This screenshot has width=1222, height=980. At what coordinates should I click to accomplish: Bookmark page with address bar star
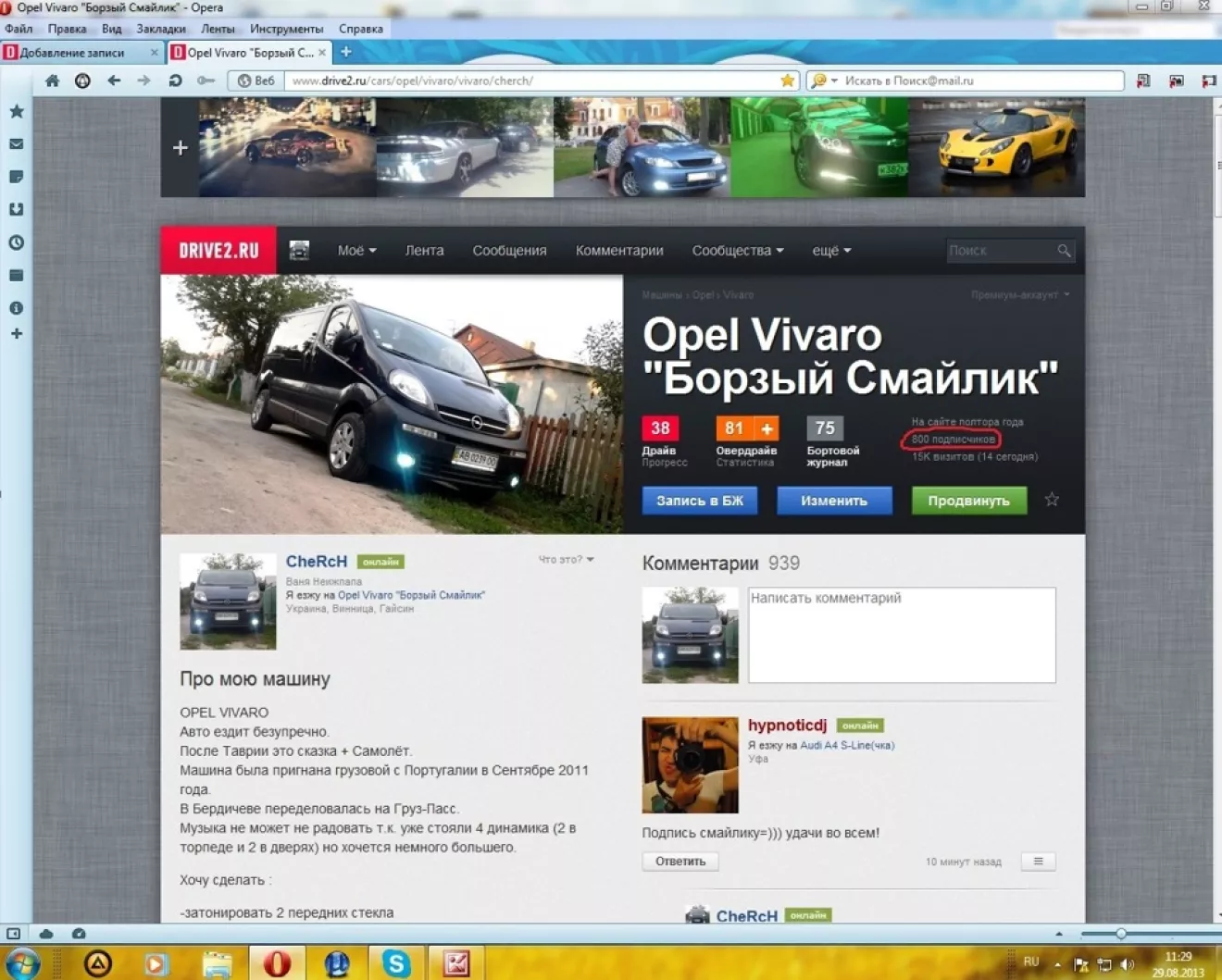pos(787,81)
